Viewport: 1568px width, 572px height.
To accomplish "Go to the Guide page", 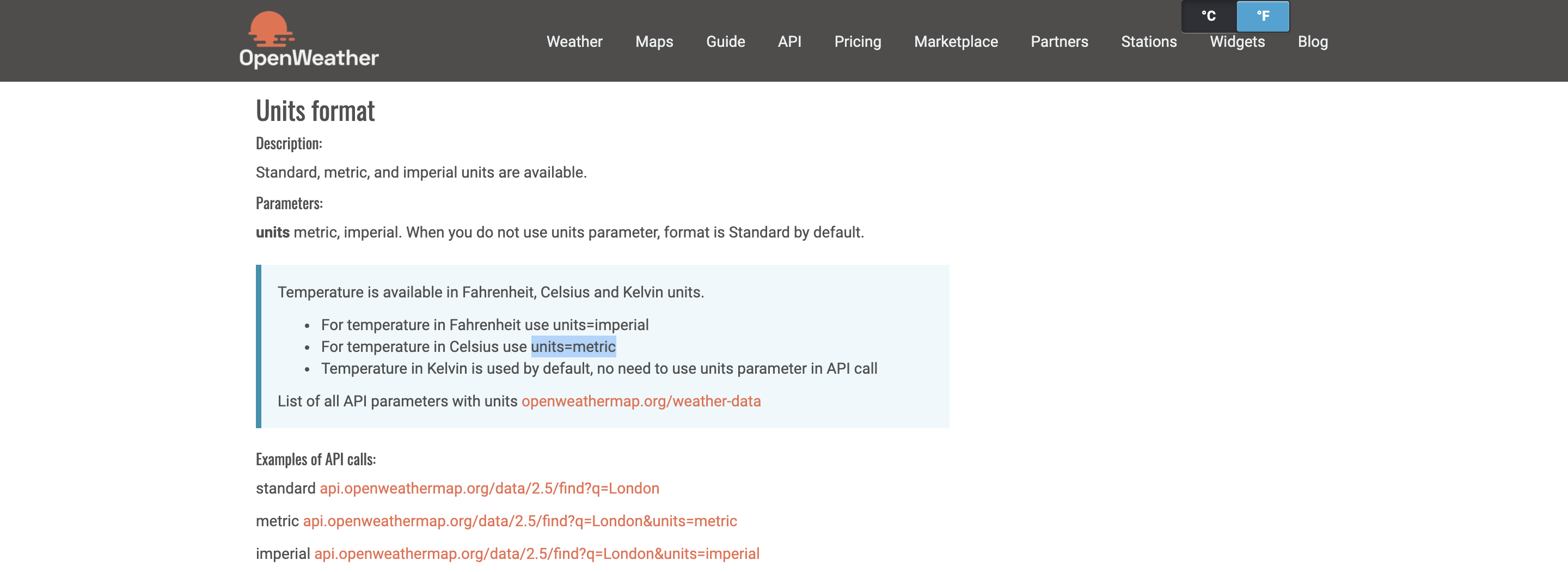I will click(x=725, y=41).
